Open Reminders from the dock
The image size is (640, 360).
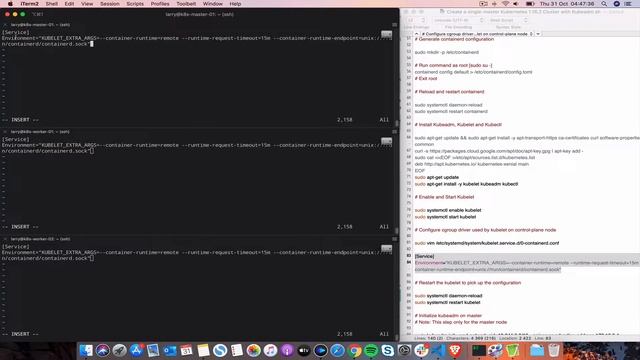pyautogui.click(x=236, y=350)
